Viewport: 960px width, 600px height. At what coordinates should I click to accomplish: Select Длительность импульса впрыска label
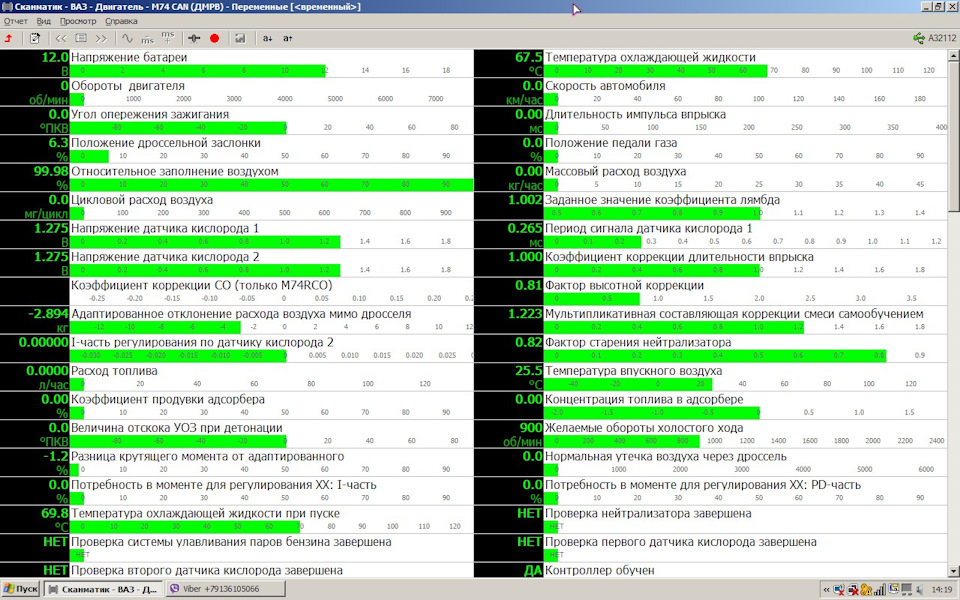(x=636, y=114)
